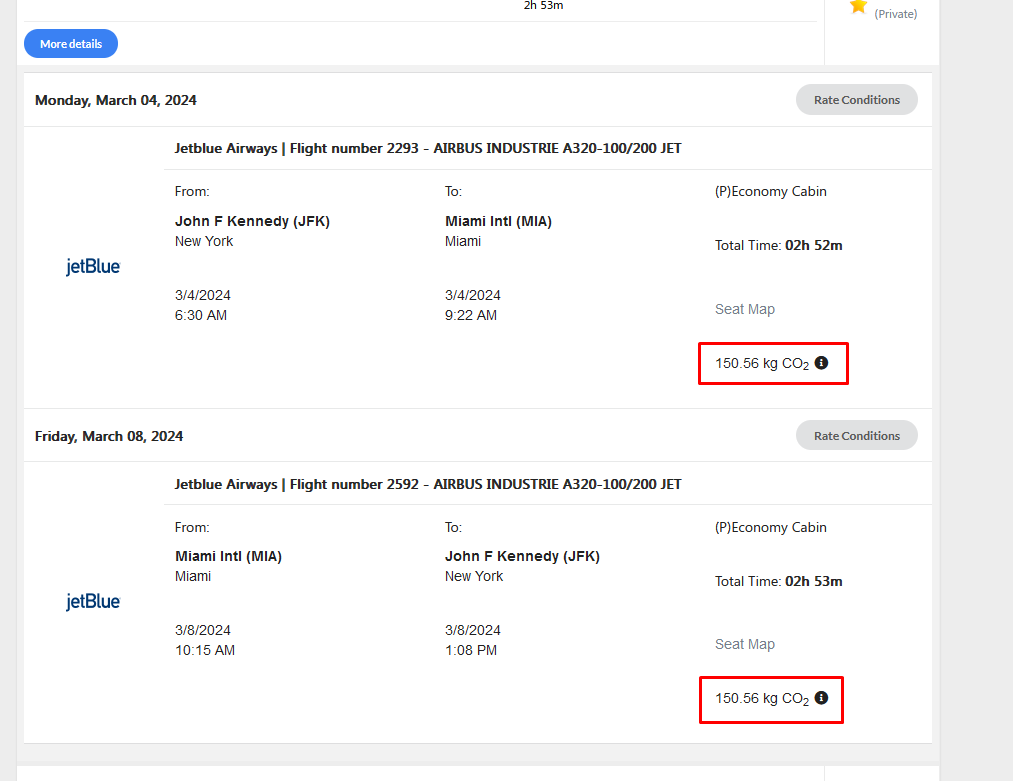Click arrival time 1:08 PM
This screenshot has width=1013, height=781.
[471, 651]
